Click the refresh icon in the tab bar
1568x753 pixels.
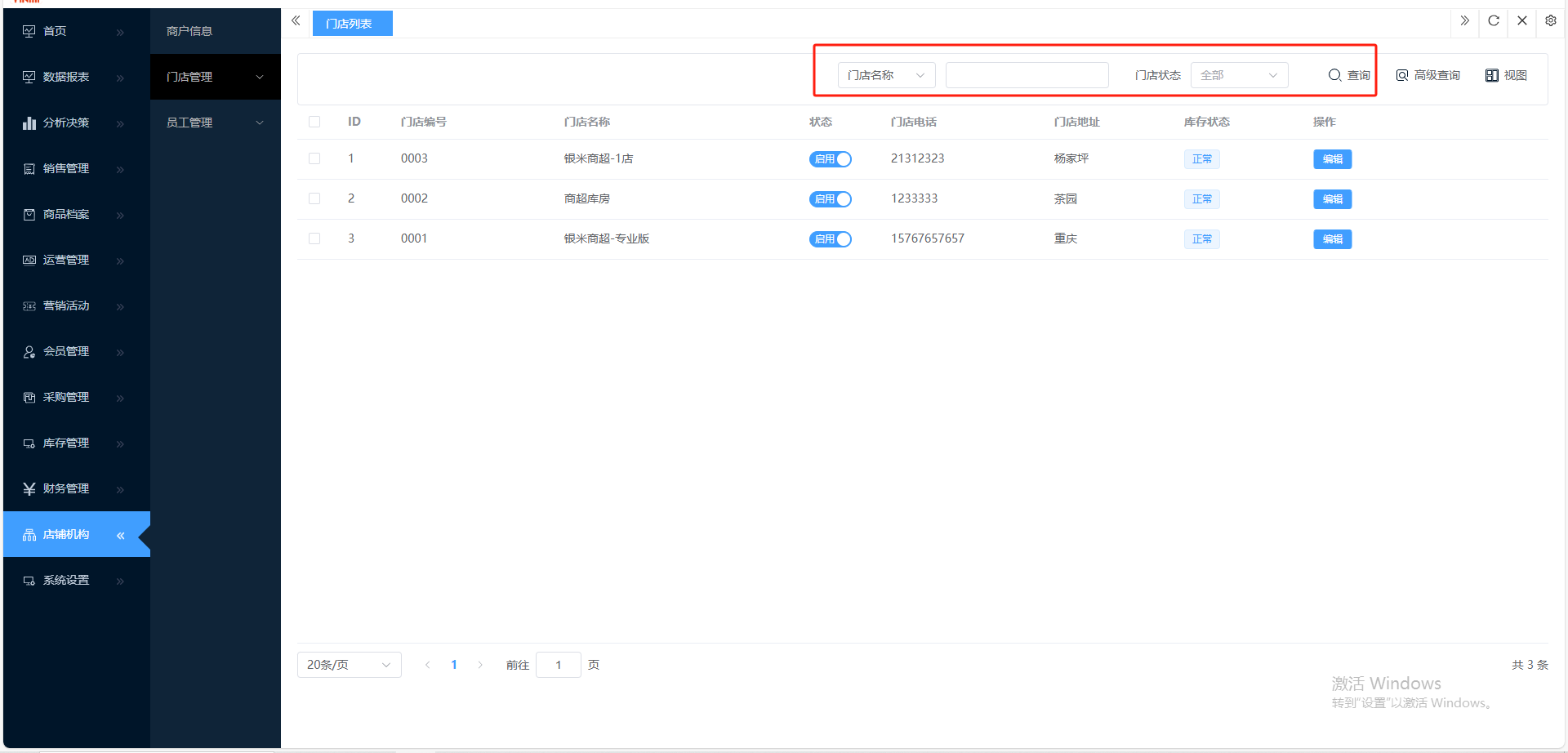pyautogui.click(x=1493, y=21)
